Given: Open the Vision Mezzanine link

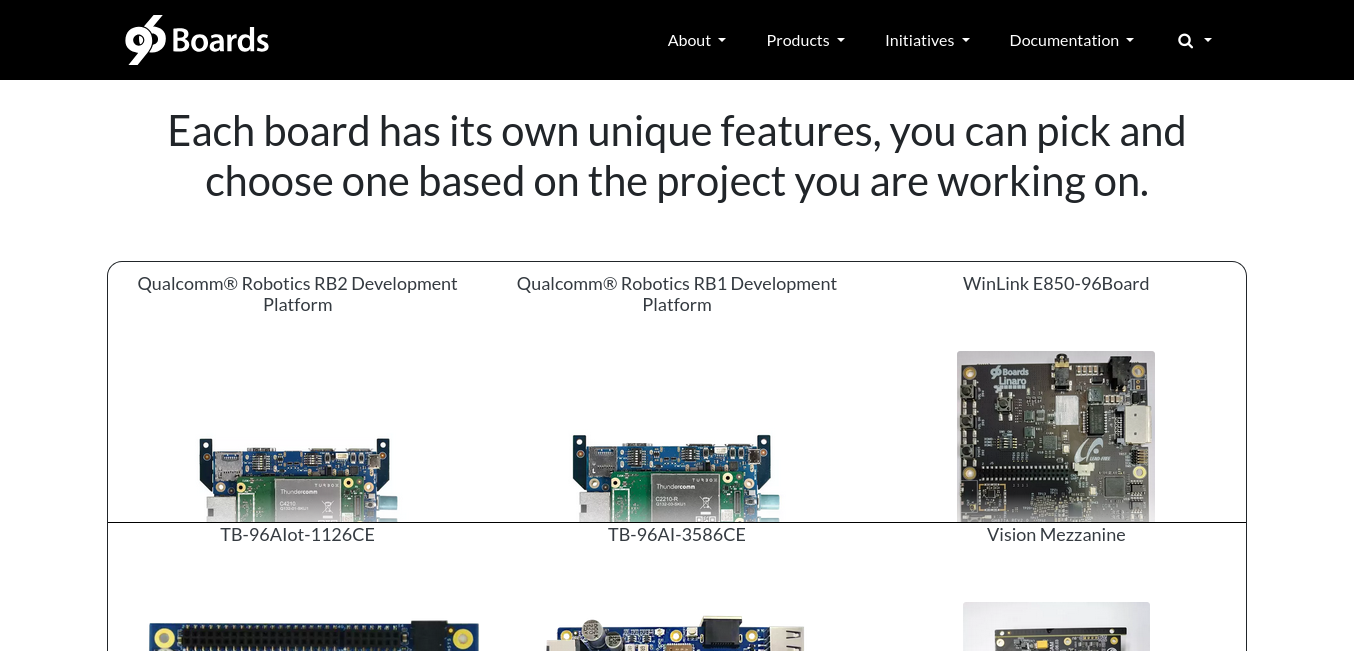Looking at the screenshot, I should [1056, 535].
